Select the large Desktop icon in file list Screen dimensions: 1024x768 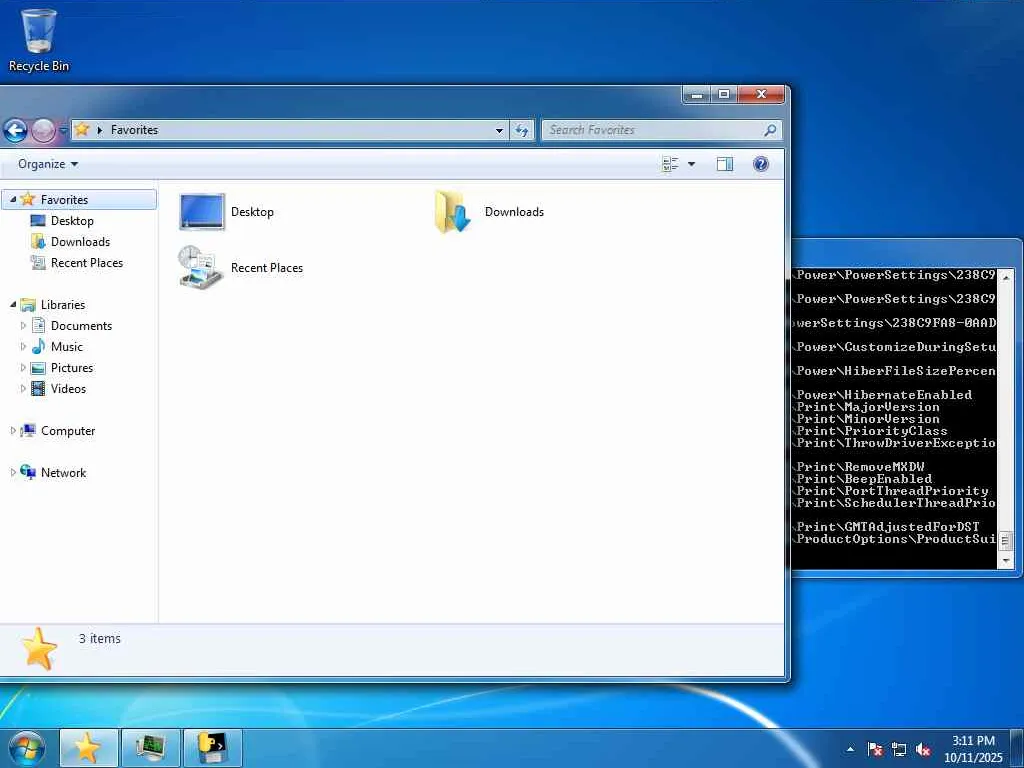coord(202,212)
